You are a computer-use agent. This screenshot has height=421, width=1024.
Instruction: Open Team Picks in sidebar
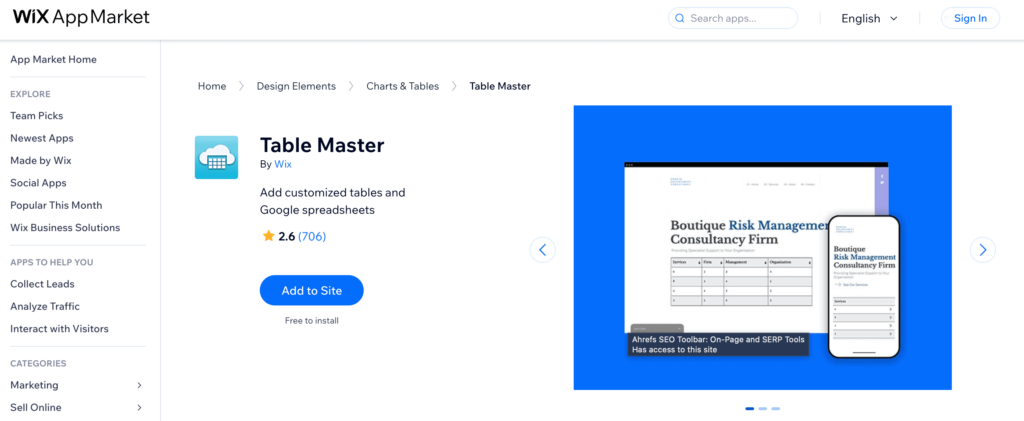(37, 116)
